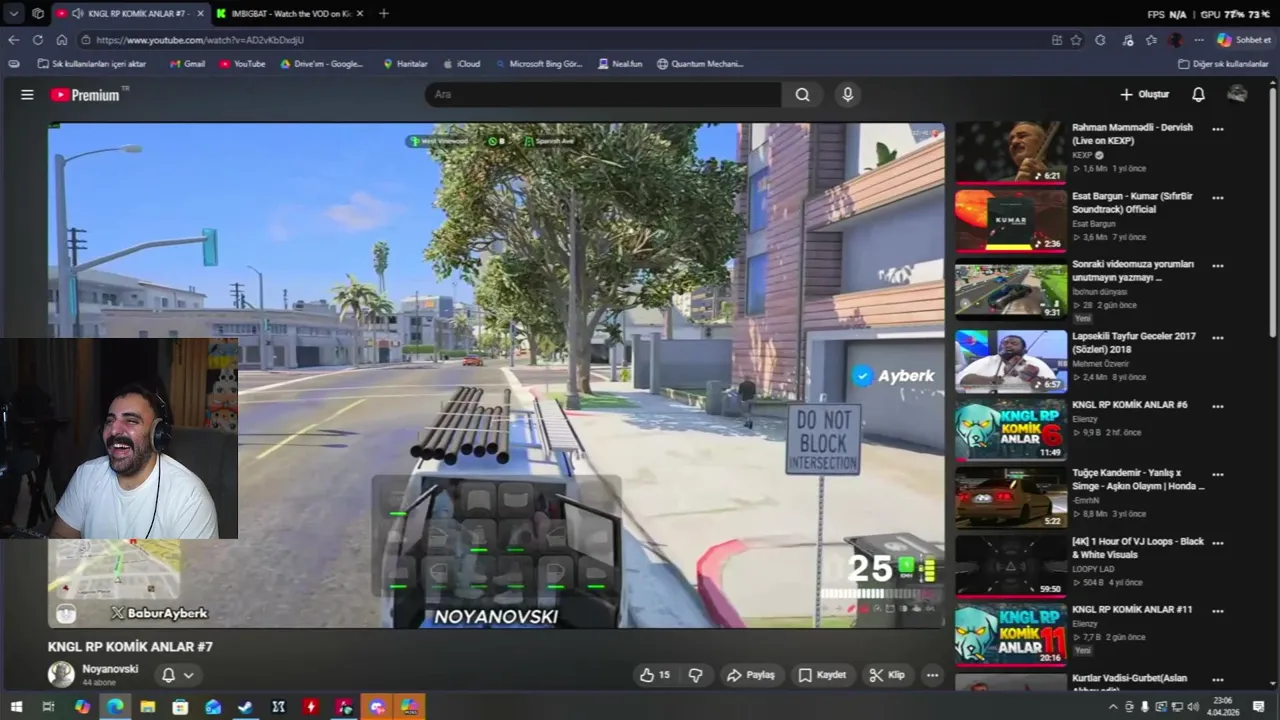Open options for 1 Hour VJ Loops video
1280x720 pixels.
pyautogui.click(x=1218, y=543)
